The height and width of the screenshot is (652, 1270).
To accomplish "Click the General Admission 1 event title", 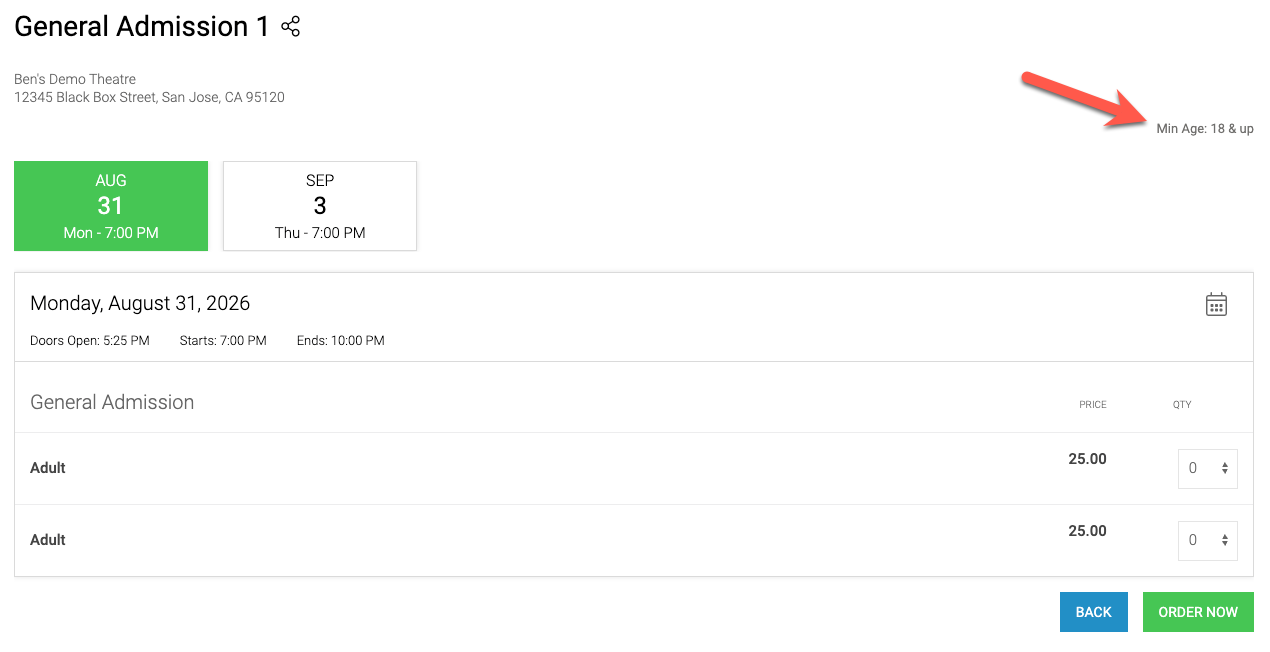I will (142, 27).
